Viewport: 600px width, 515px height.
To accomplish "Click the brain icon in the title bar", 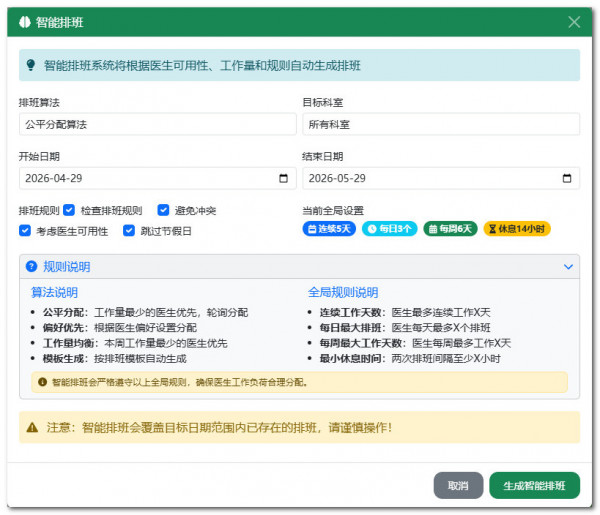I will 25,22.
